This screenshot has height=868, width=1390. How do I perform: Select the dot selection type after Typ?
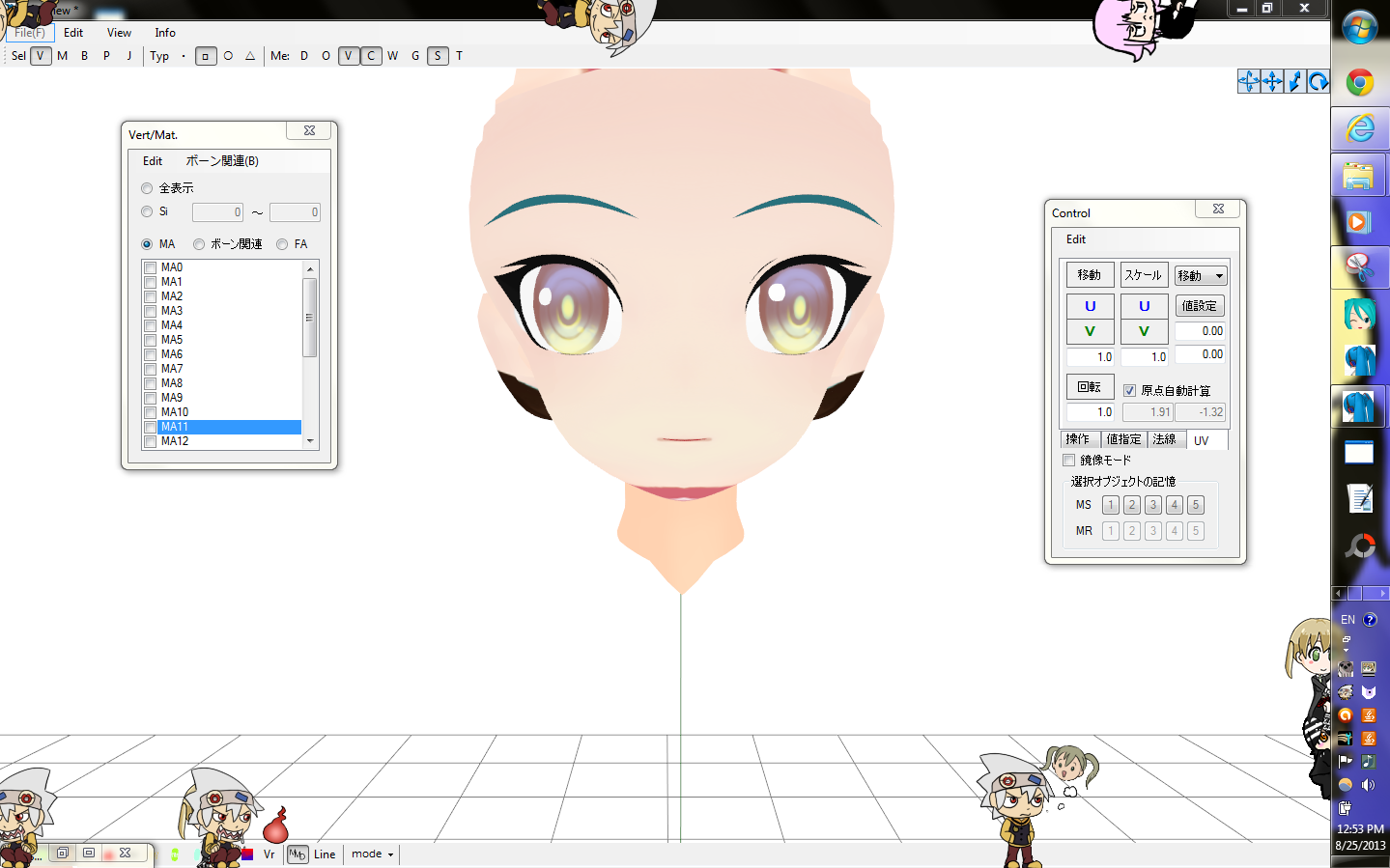point(184,56)
